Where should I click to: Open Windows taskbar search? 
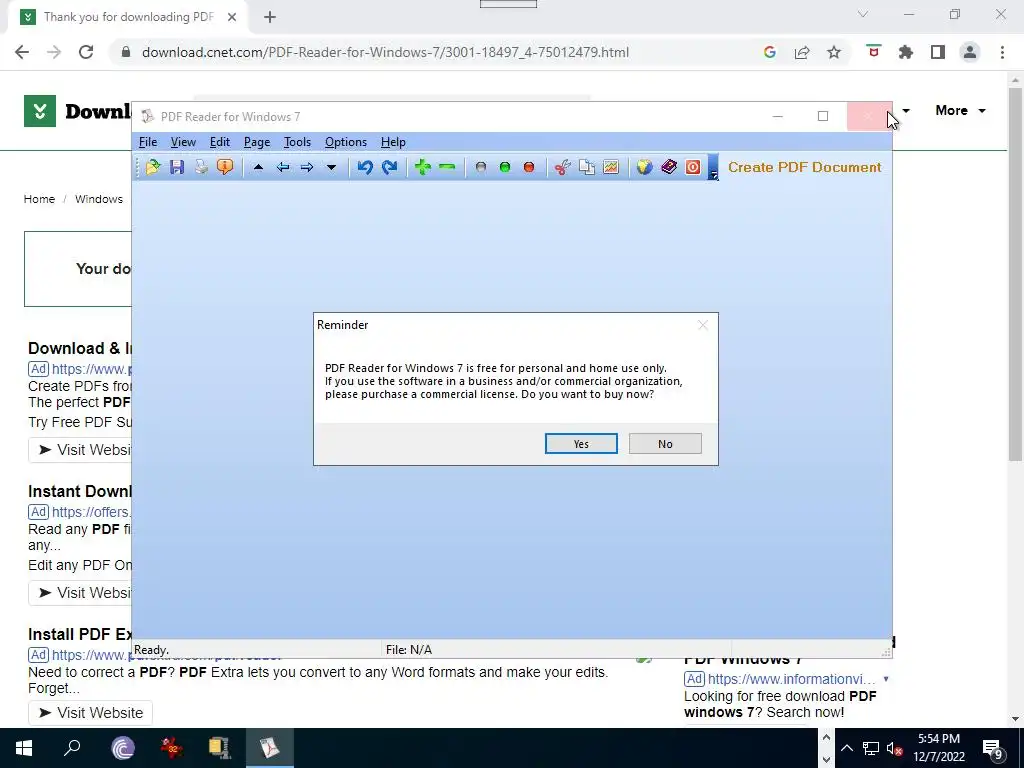(x=72, y=748)
